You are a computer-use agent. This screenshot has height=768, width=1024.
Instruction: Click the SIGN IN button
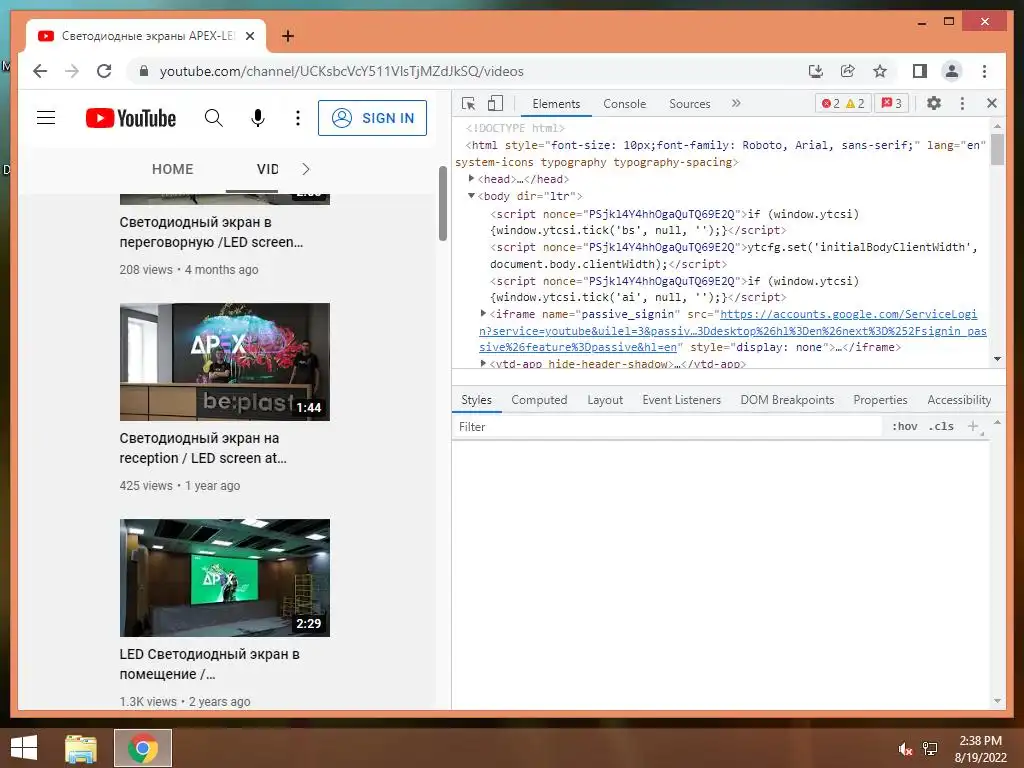(x=372, y=118)
